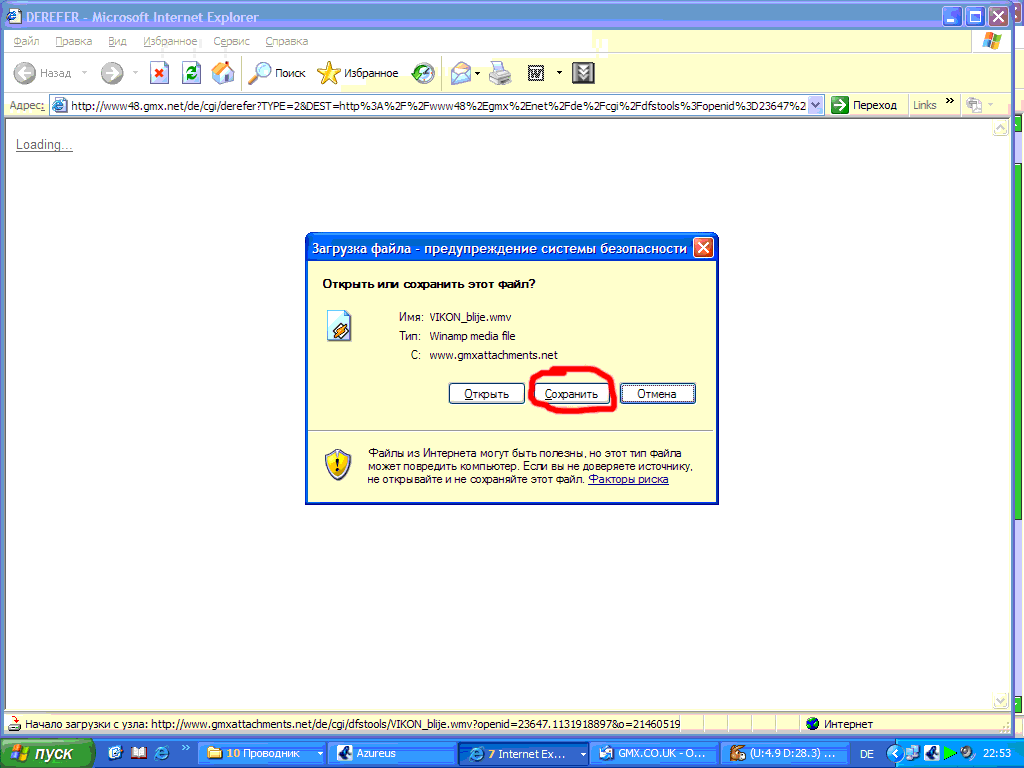The image size is (1024, 768).
Task: Expand the Back button history dropdown
Action: (x=84, y=73)
